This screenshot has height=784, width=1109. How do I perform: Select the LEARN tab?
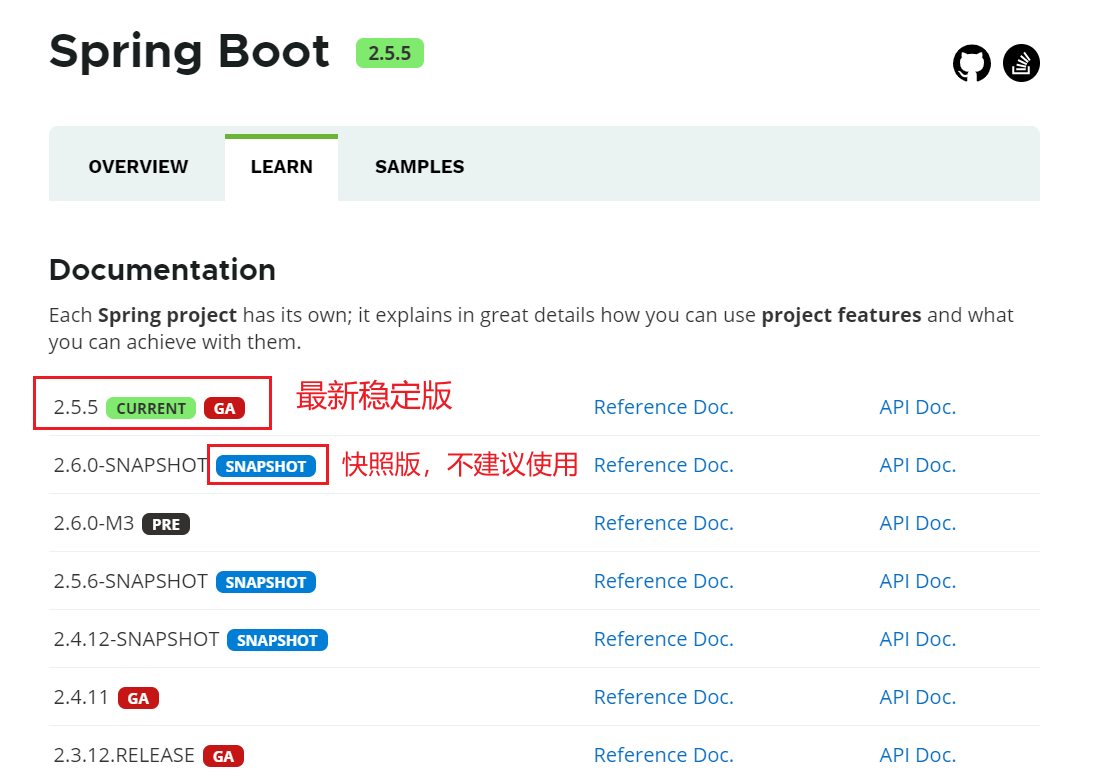point(281,167)
